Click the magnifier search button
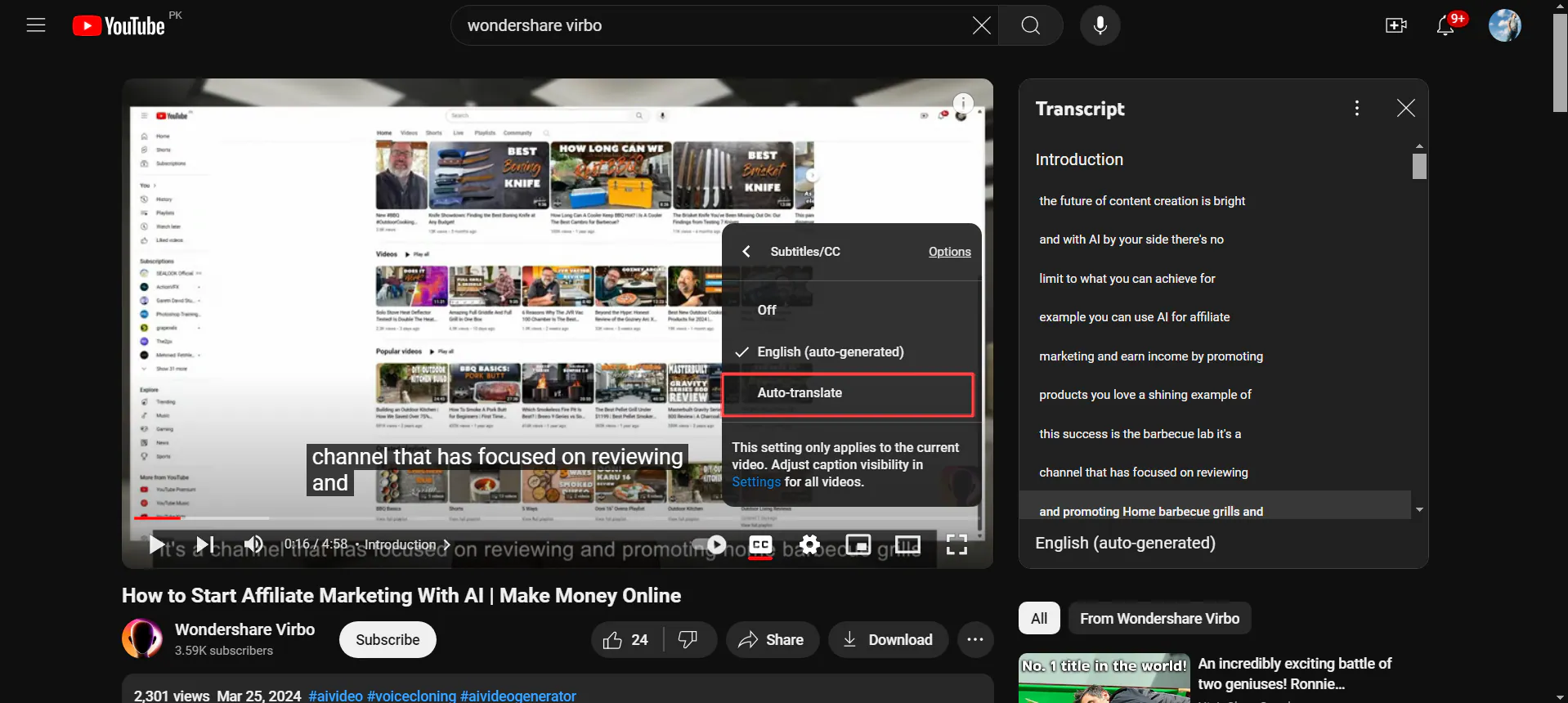This screenshot has width=1568, height=703. (x=1031, y=25)
